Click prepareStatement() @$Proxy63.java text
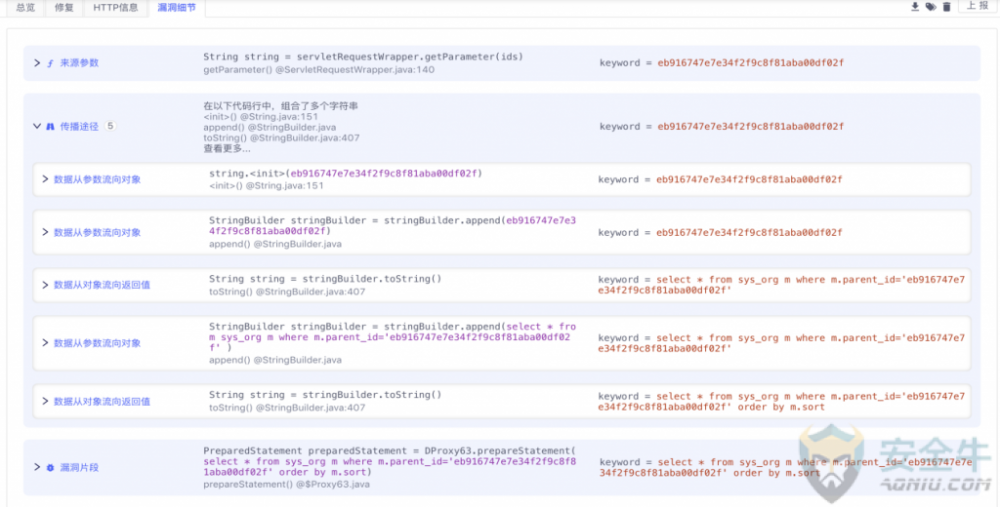 click(x=286, y=484)
